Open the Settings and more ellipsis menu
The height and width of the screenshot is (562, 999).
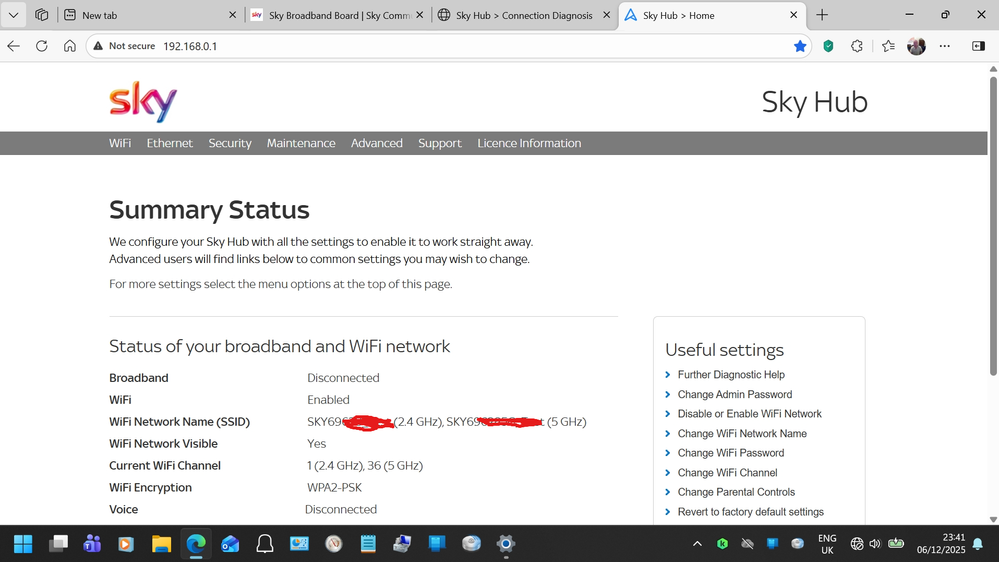click(x=945, y=46)
